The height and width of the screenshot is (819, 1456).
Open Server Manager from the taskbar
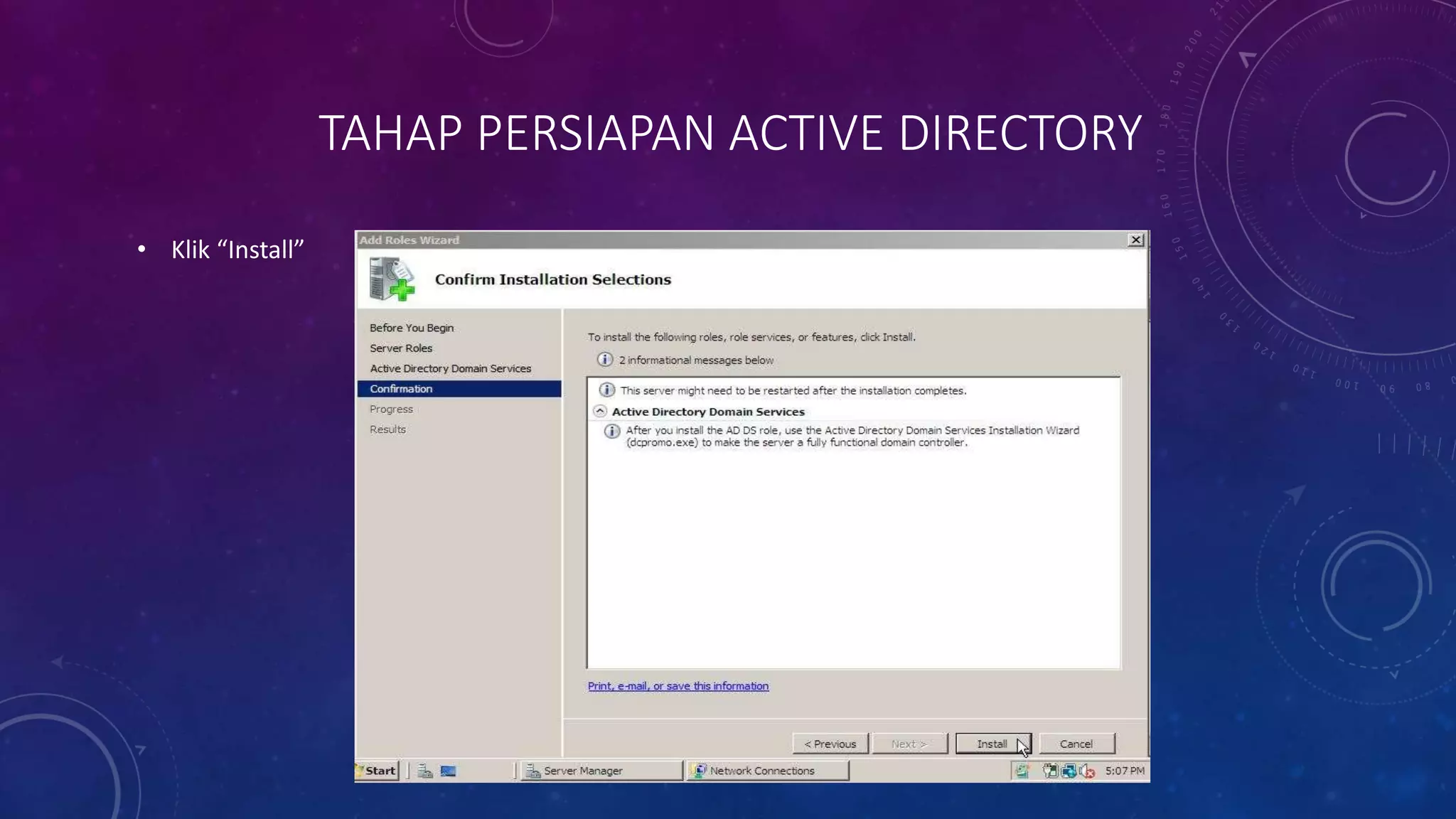coord(601,771)
